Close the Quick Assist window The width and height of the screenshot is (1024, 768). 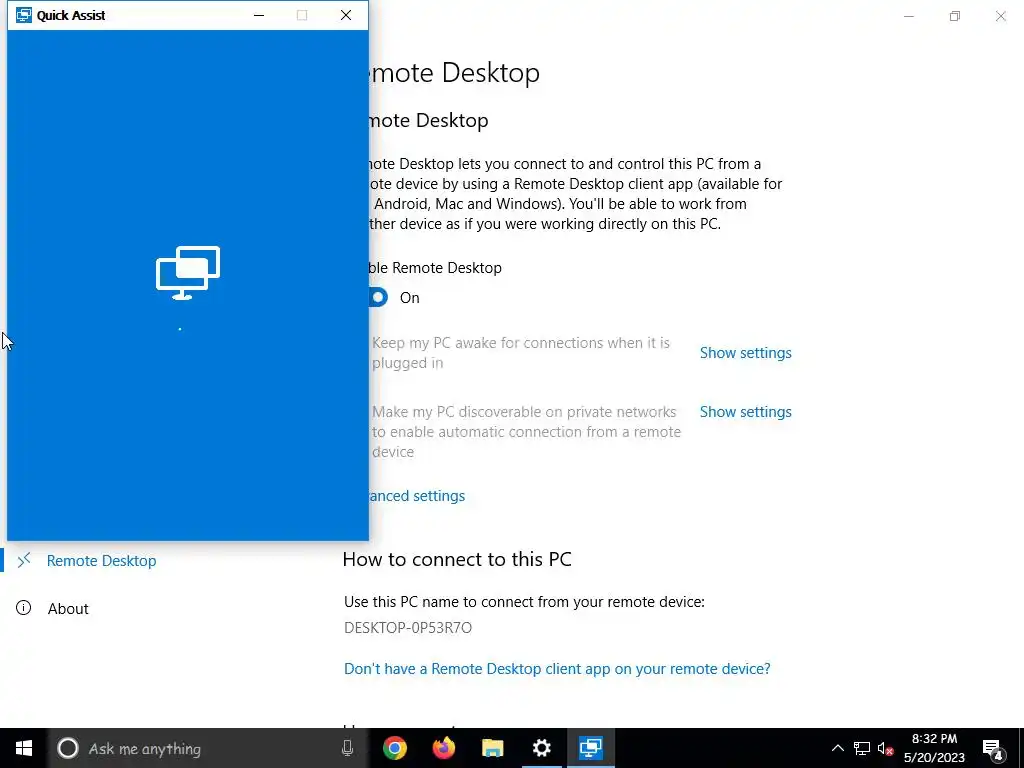tap(346, 15)
